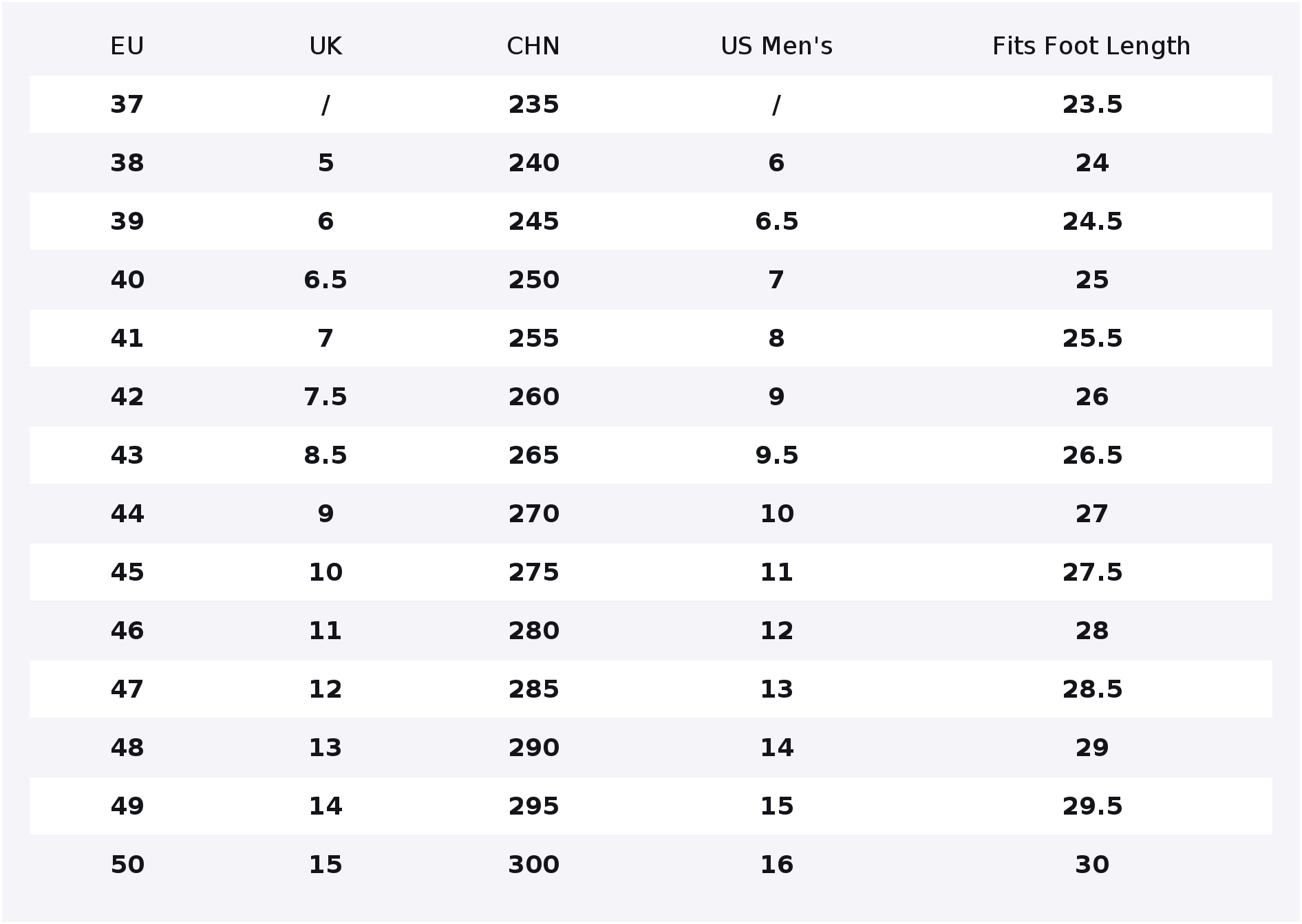Select EU size 46 cell

click(127, 631)
